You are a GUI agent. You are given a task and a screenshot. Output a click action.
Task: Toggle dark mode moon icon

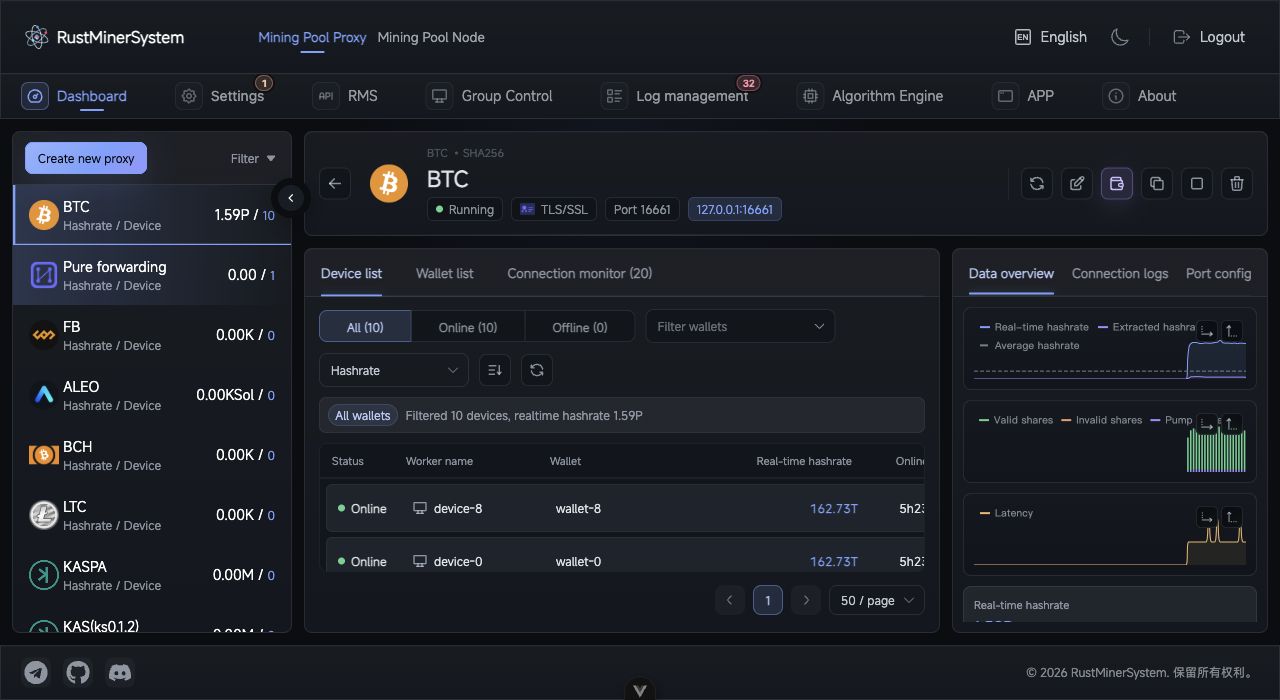1120,37
